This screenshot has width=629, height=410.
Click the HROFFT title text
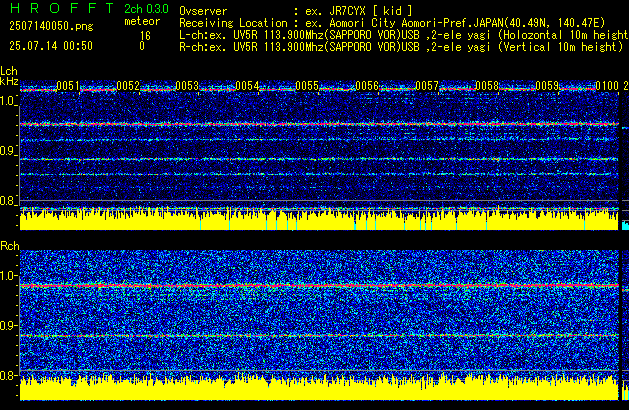(x=62, y=8)
